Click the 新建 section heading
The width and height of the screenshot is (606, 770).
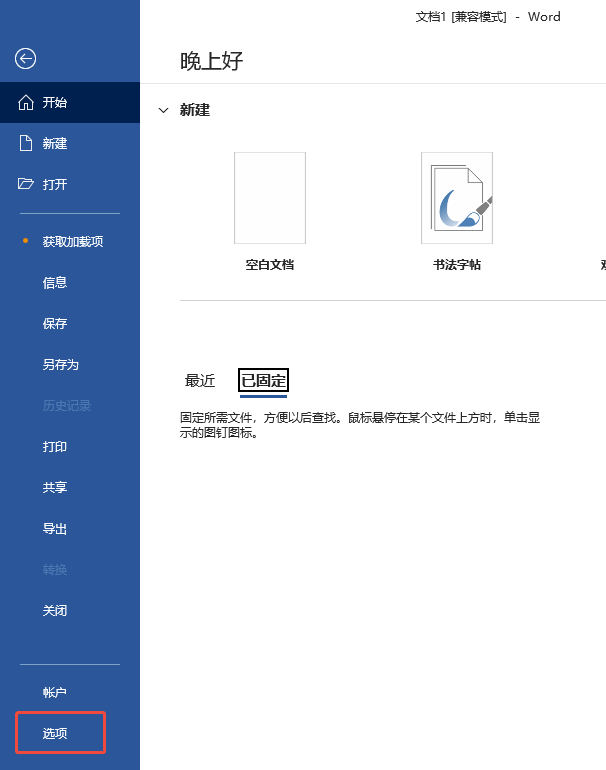click(194, 110)
